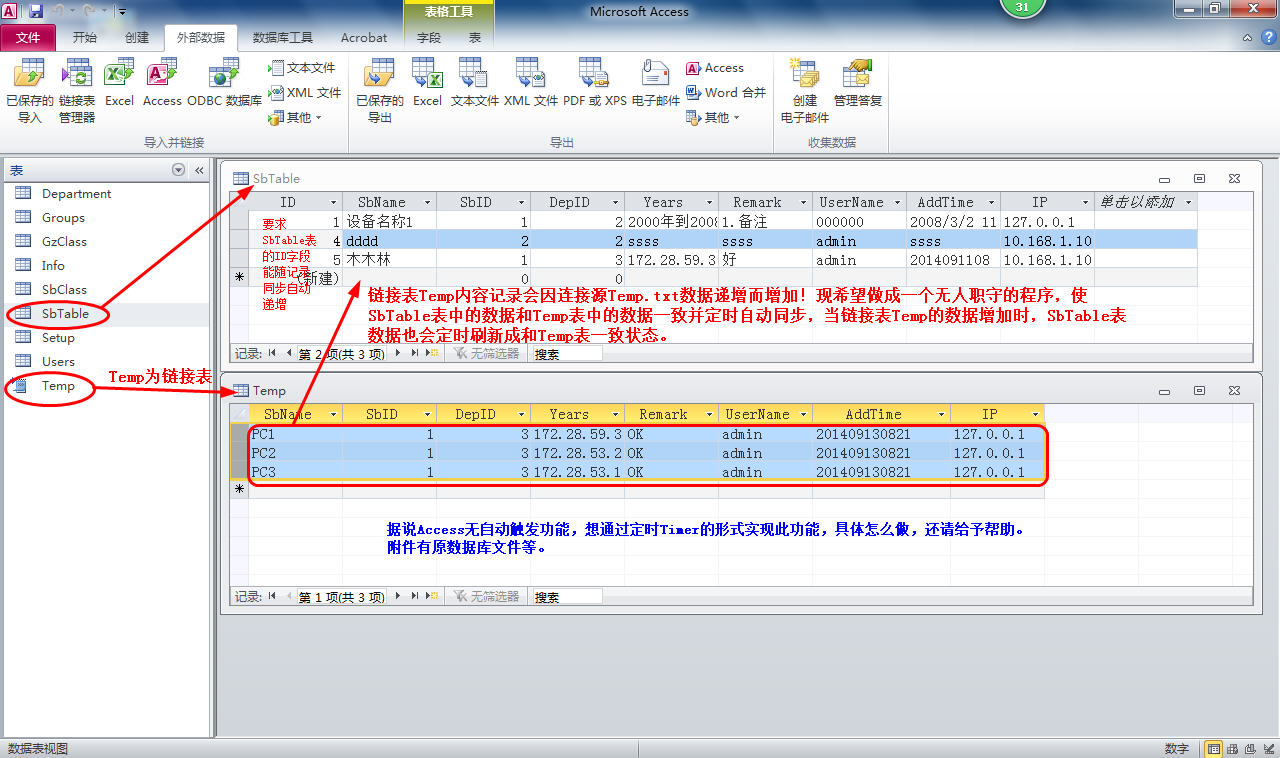Switch to the 表 (Table) tab
The image size is (1280, 758).
[475, 37]
